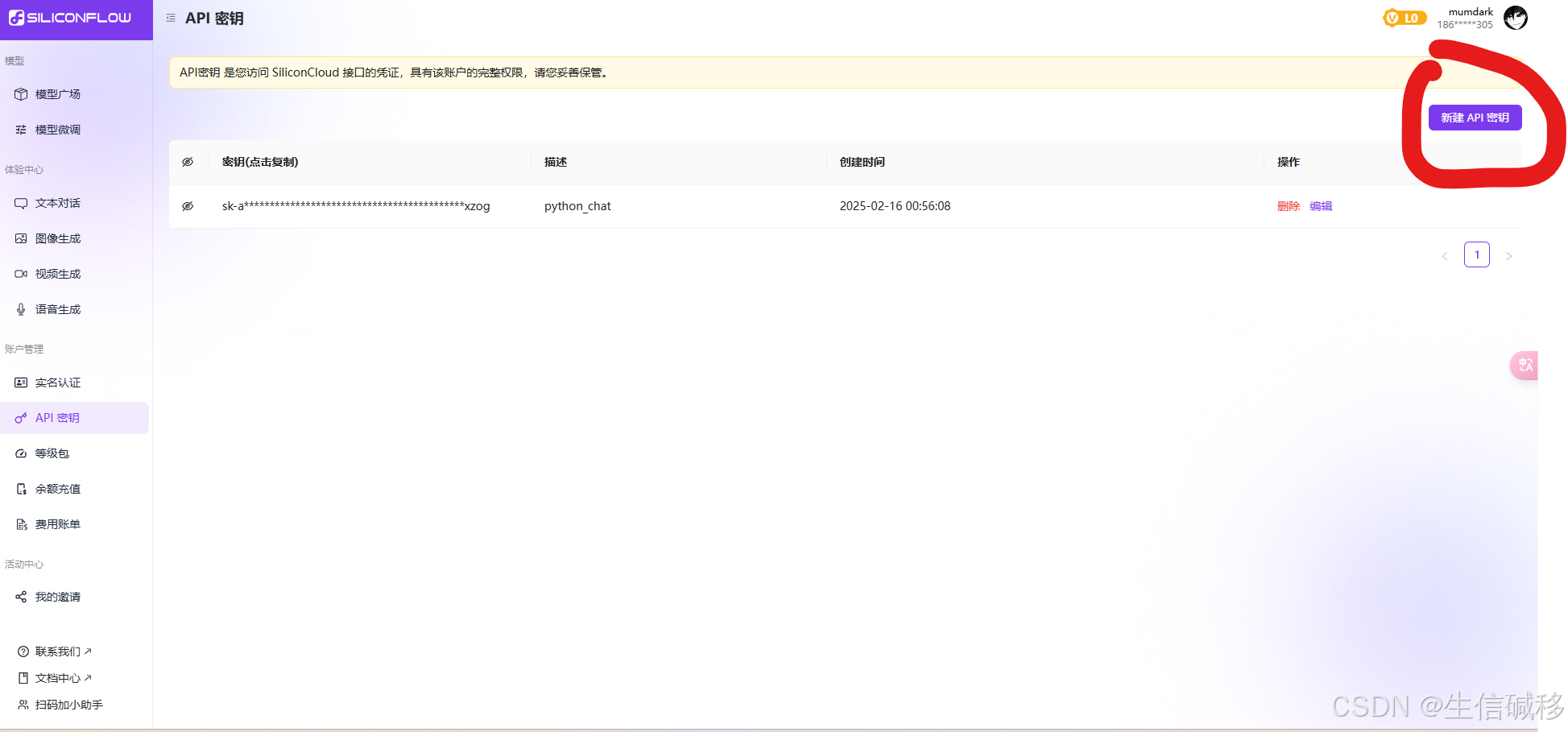Copy the sk-a...xzog key
Viewport: 1568px width, 732px height.
[356, 206]
